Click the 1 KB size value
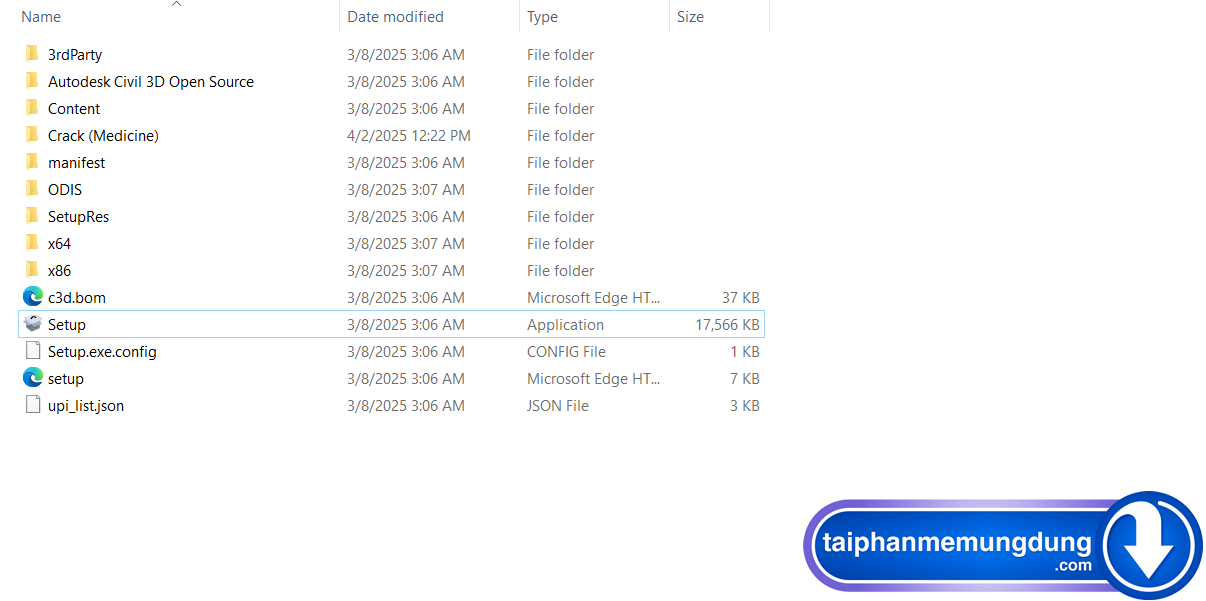The width and height of the screenshot is (1206, 601). point(745,352)
